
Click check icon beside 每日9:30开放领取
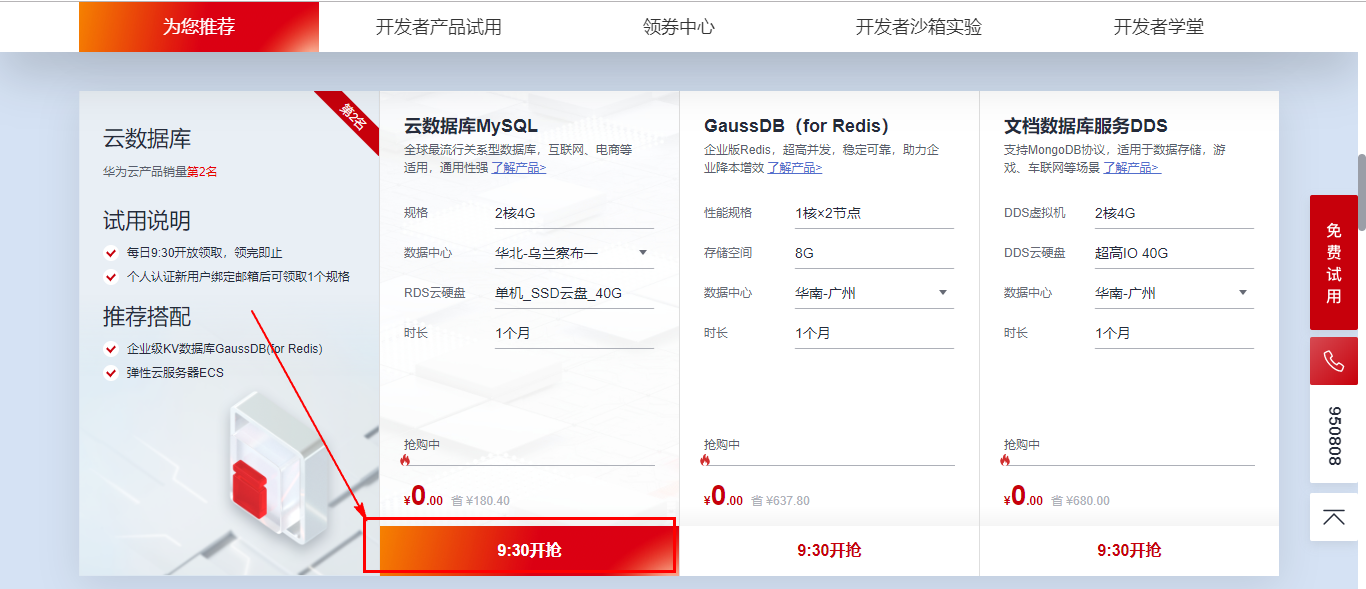click(111, 253)
